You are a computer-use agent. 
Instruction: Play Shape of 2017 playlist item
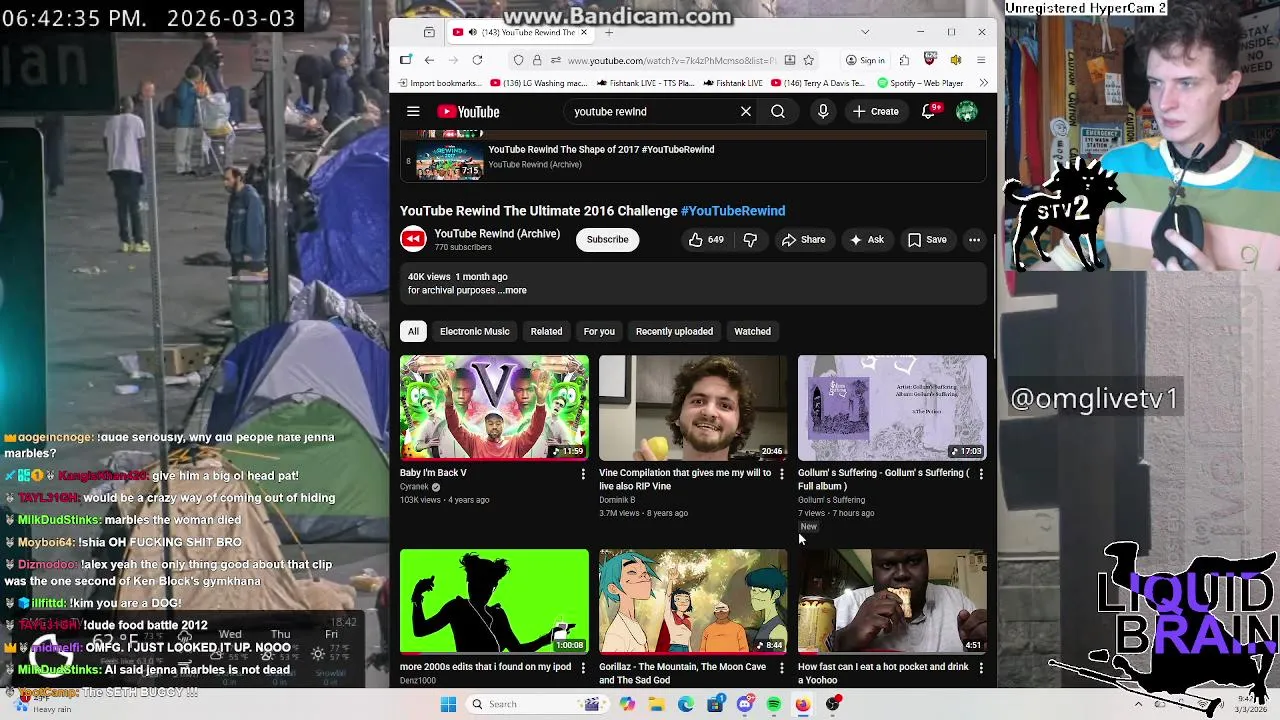click(x=693, y=159)
